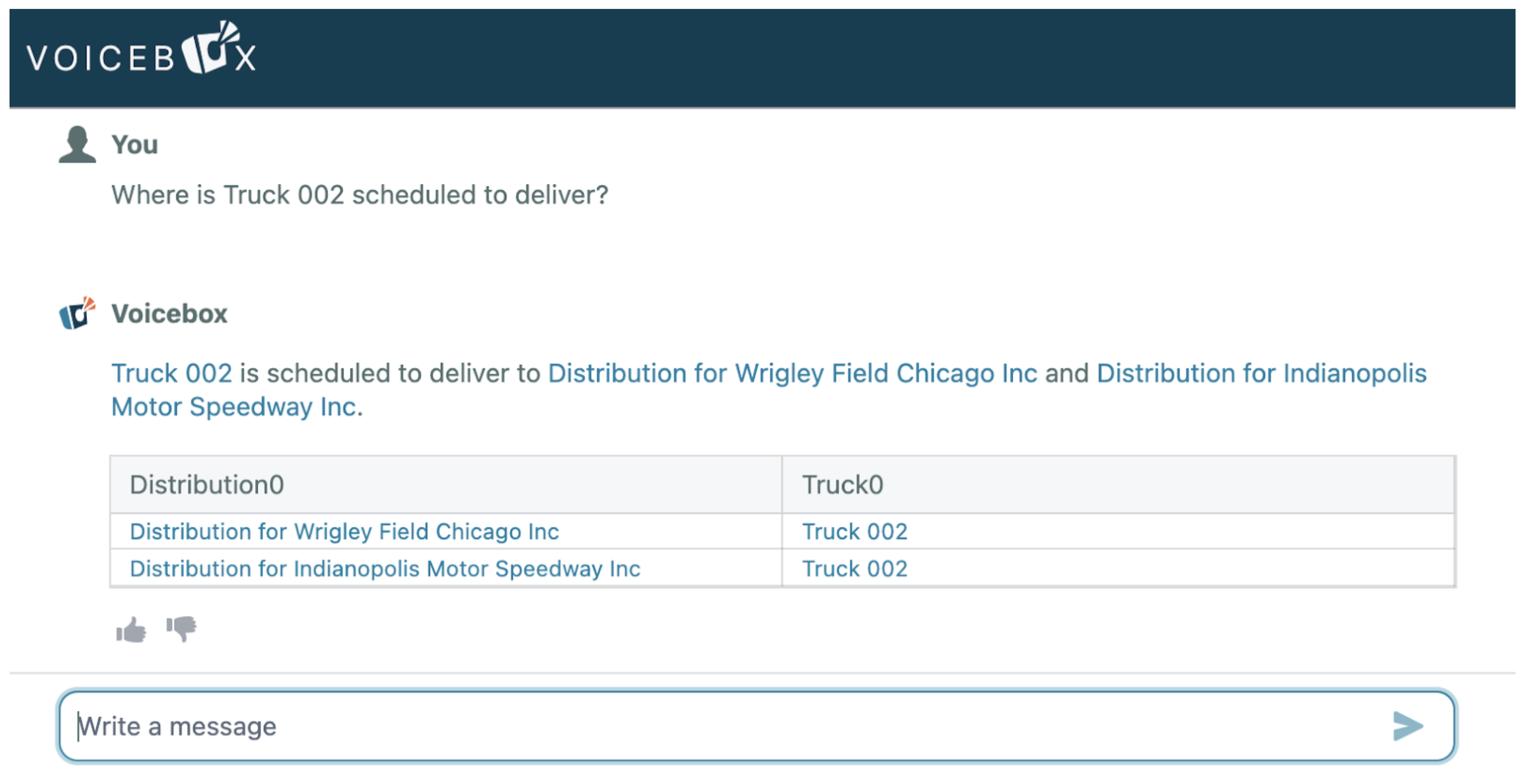This screenshot has height=784, width=1520.
Task: Click the dark blue header bar
Action: click(763, 58)
